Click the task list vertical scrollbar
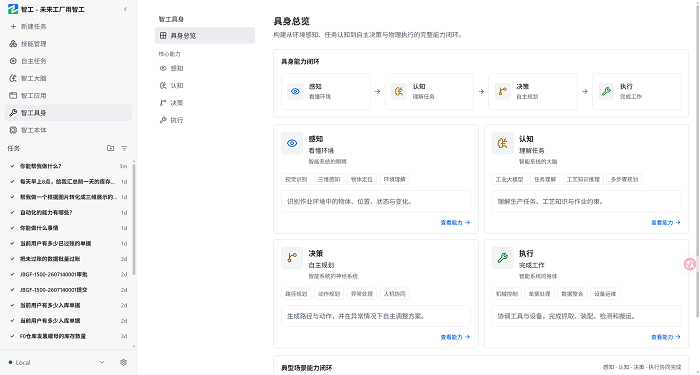Viewport: 700px width, 375px height. point(134,219)
